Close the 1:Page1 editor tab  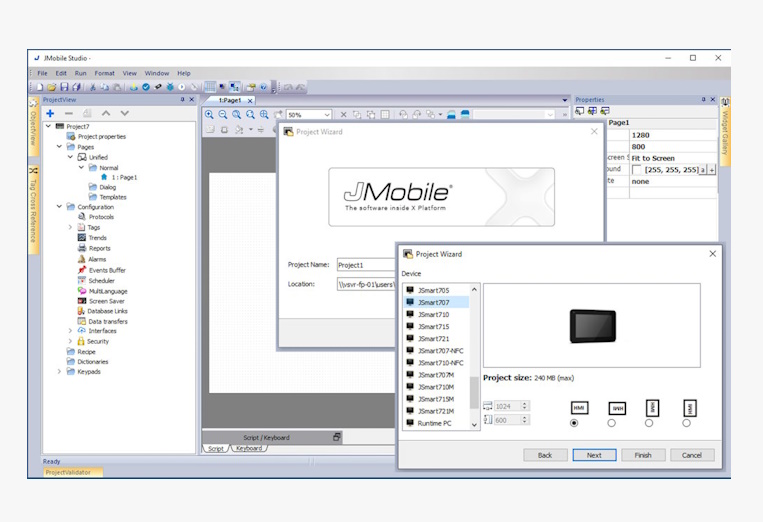click(250, 101)
